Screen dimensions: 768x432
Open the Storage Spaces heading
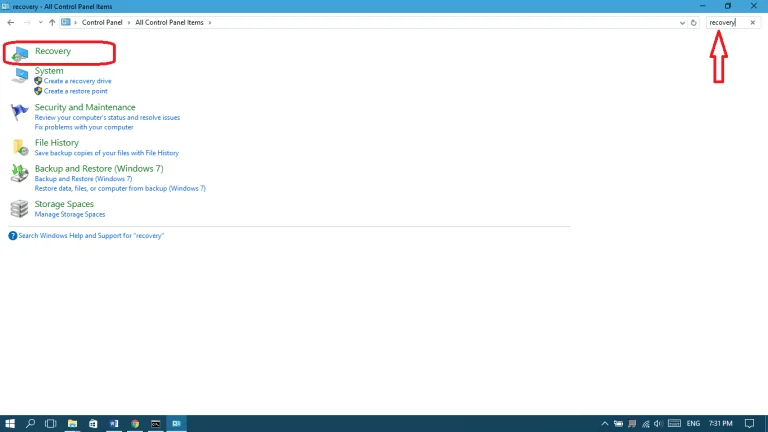64,204
